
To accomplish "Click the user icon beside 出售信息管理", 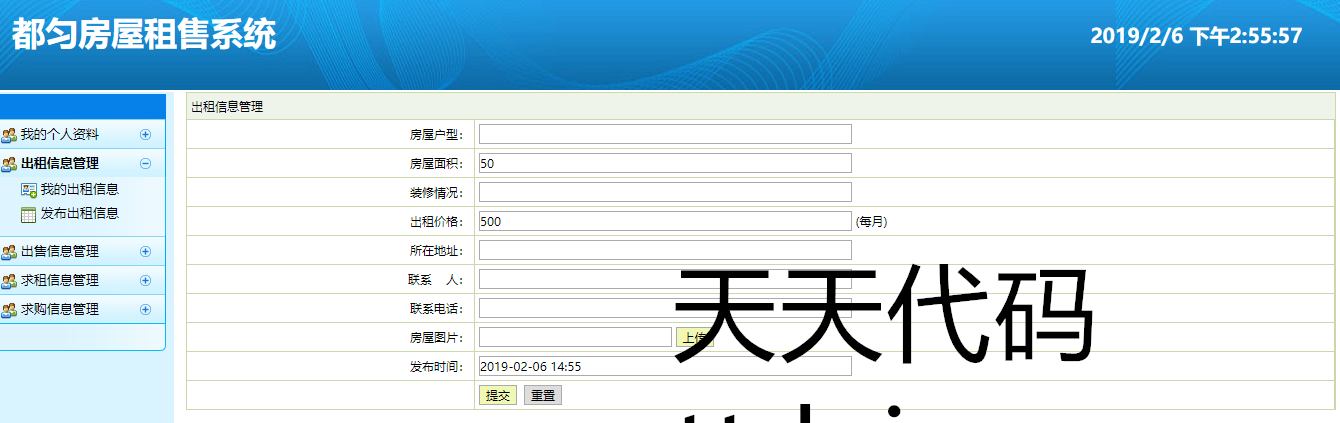I will click(9, 252).
